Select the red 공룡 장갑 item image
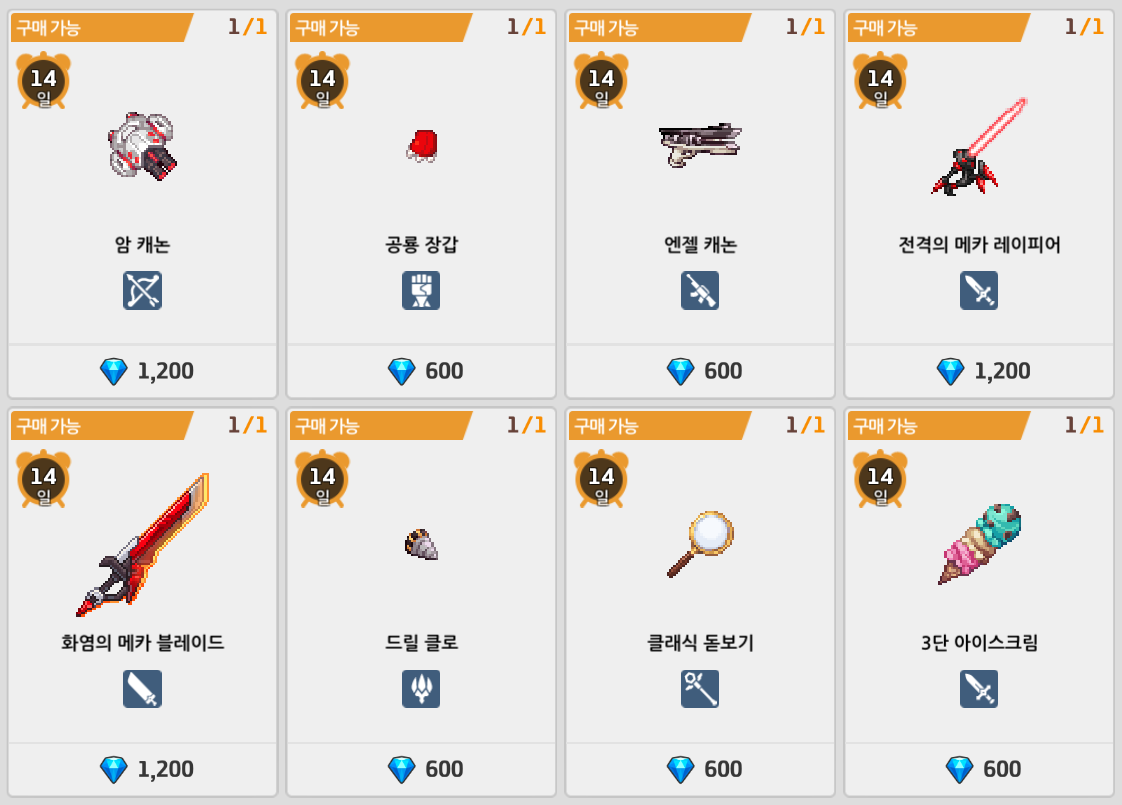 coord(422,145)
